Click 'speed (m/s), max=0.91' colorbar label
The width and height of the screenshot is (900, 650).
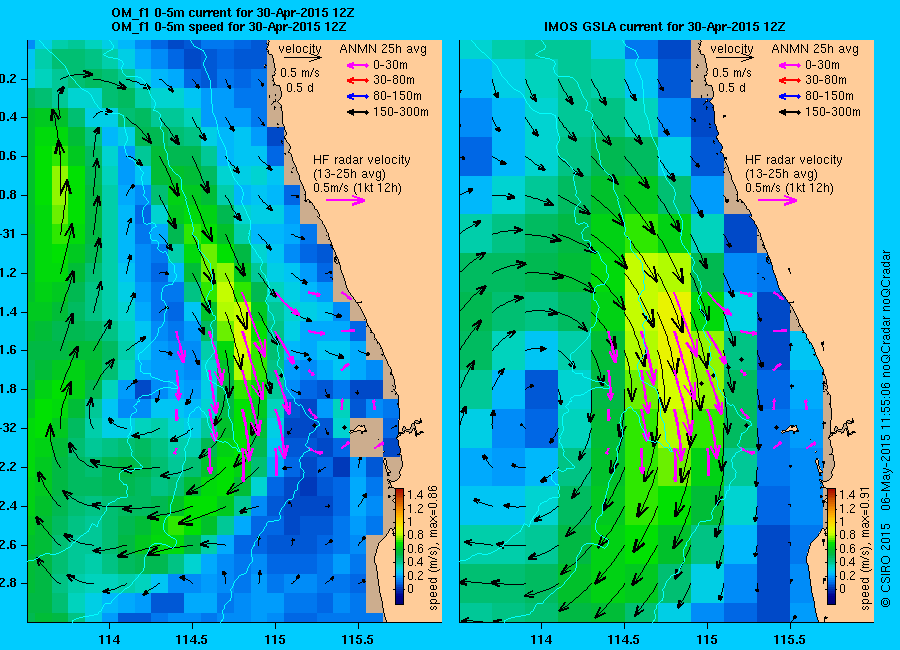point(866,548)
